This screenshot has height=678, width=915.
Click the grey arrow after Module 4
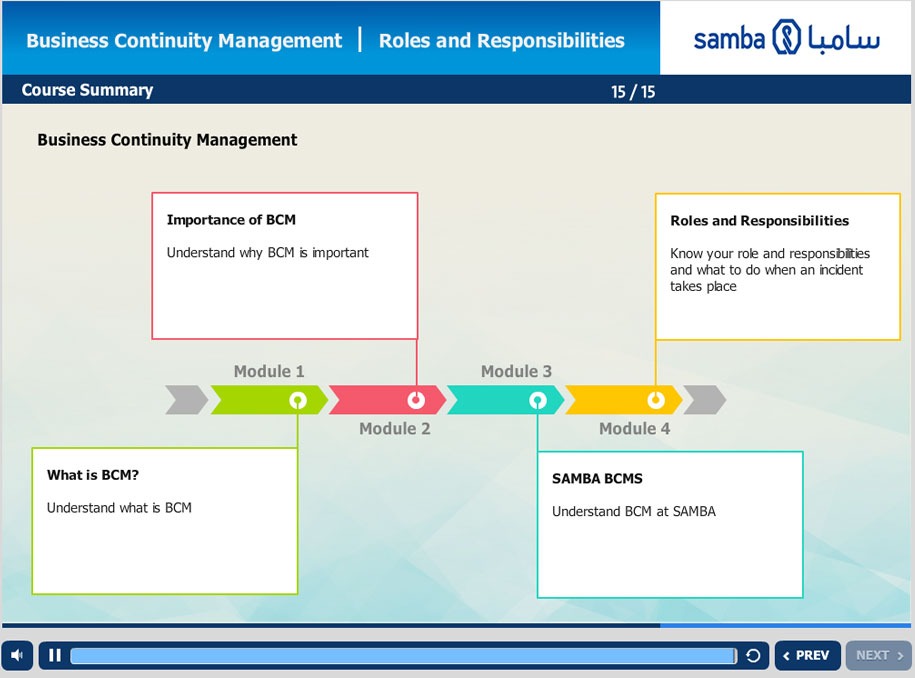click(705, 400)
